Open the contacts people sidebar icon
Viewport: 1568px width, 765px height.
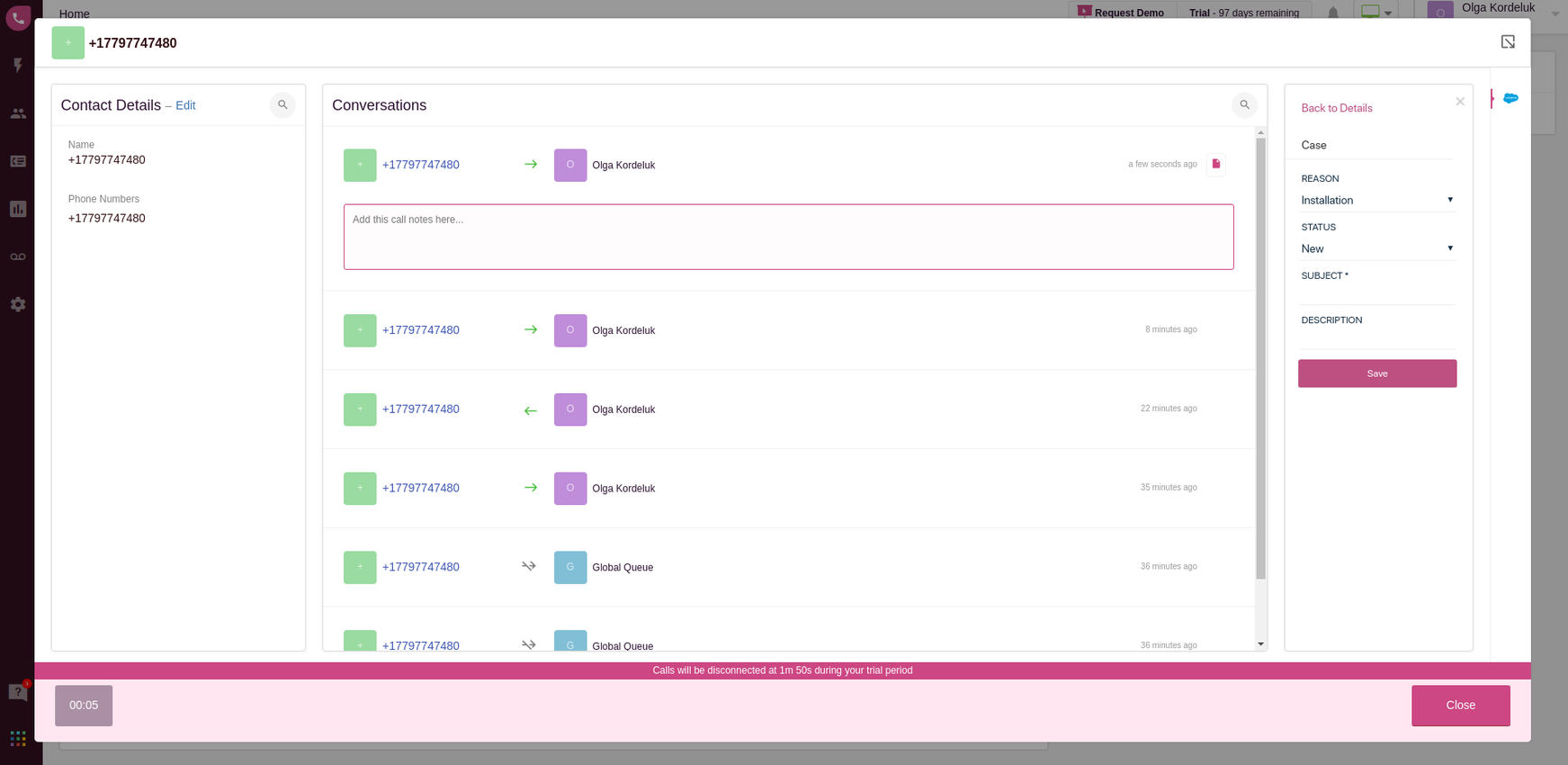(18, 113)
